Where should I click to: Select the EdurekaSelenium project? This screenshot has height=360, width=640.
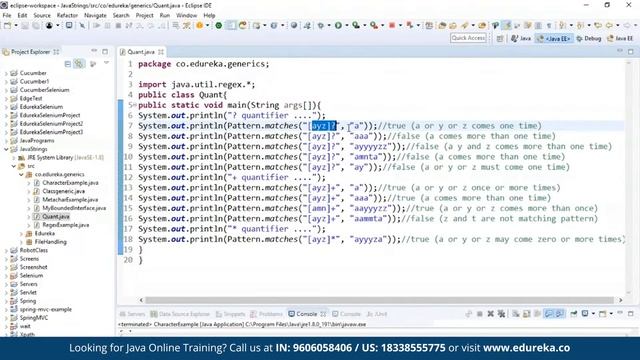point(41,107)
